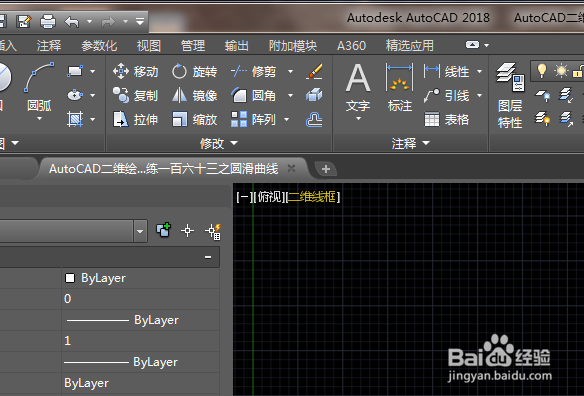Open the [-] viewport controls menu
Viewport: 584px width, 396px height.
(245, 197)
